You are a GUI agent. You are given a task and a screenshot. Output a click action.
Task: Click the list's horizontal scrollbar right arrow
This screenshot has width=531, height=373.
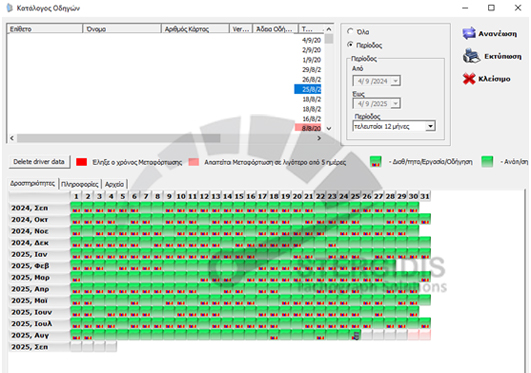(319, 138)
